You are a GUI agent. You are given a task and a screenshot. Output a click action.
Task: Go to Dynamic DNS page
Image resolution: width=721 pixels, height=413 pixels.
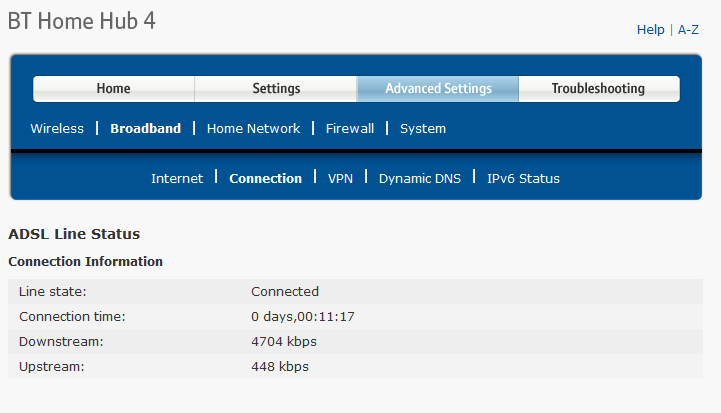pyautogui.click(x=420, y=178)
